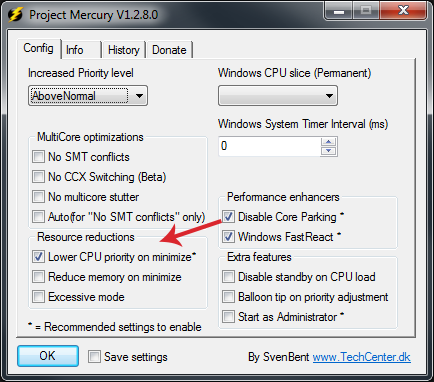Enable No SMT conflicts checkbox
Screen dimensions: 434x382
pos(38,157)
